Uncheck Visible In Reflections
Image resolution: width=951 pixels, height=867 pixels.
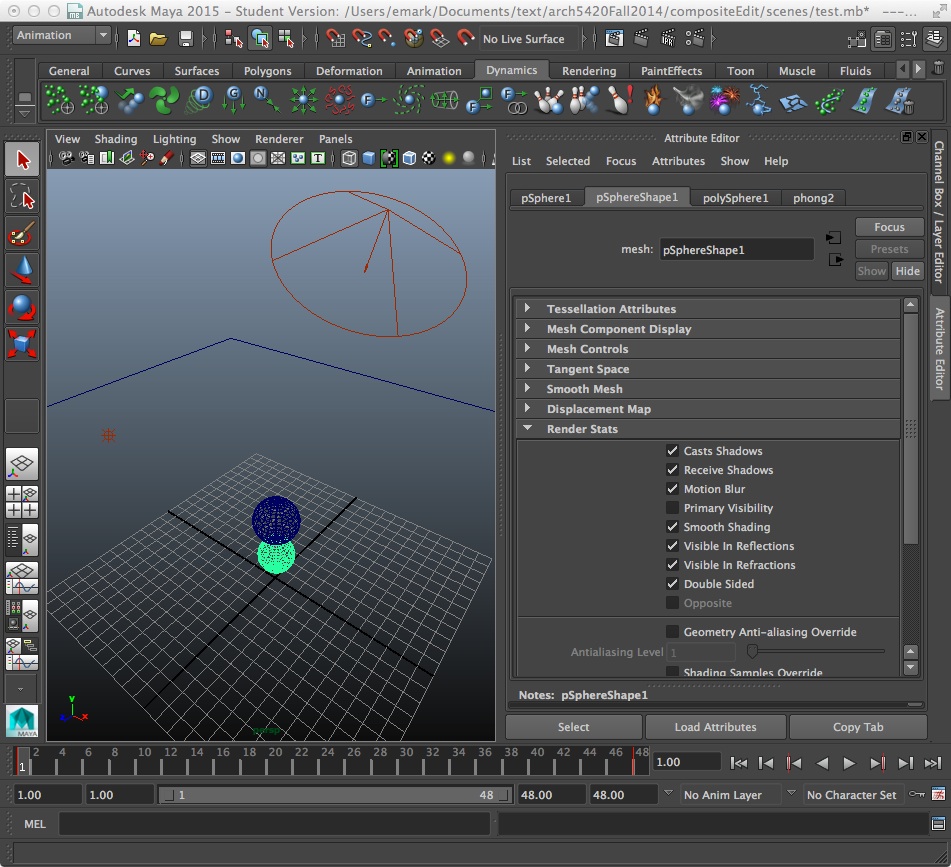pos(672,546)
